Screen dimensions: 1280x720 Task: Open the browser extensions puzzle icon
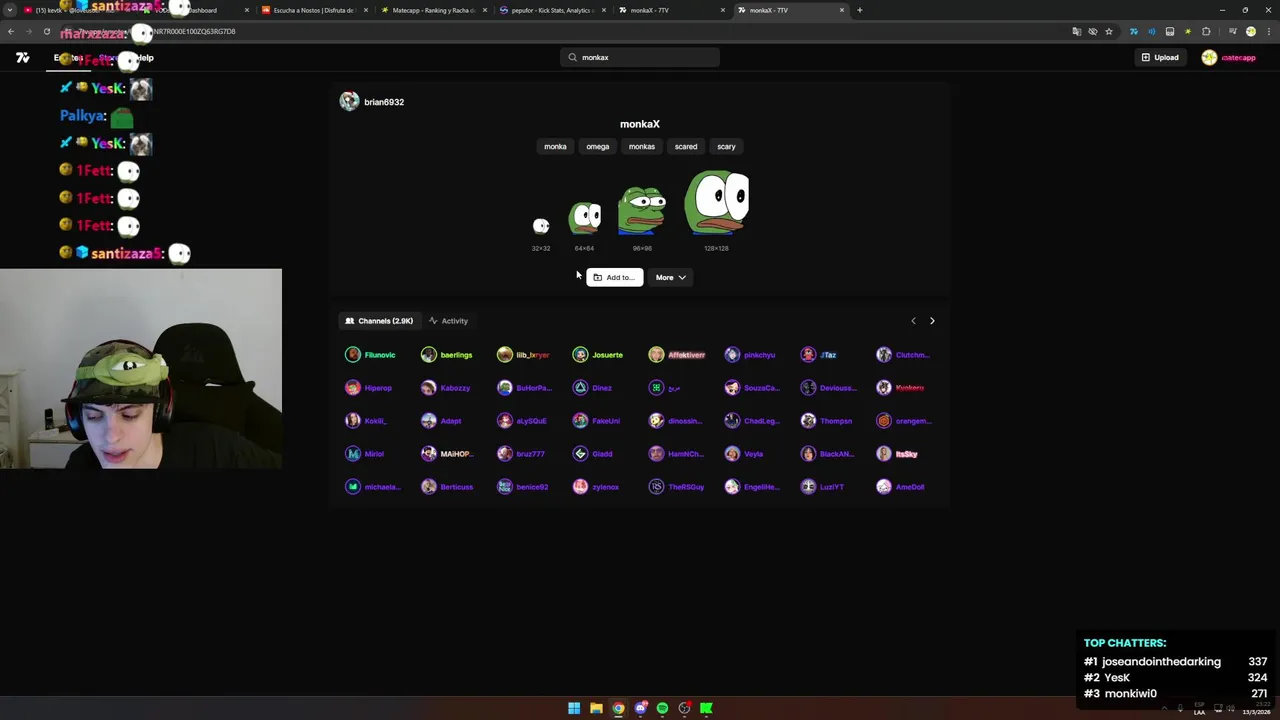1206,31
